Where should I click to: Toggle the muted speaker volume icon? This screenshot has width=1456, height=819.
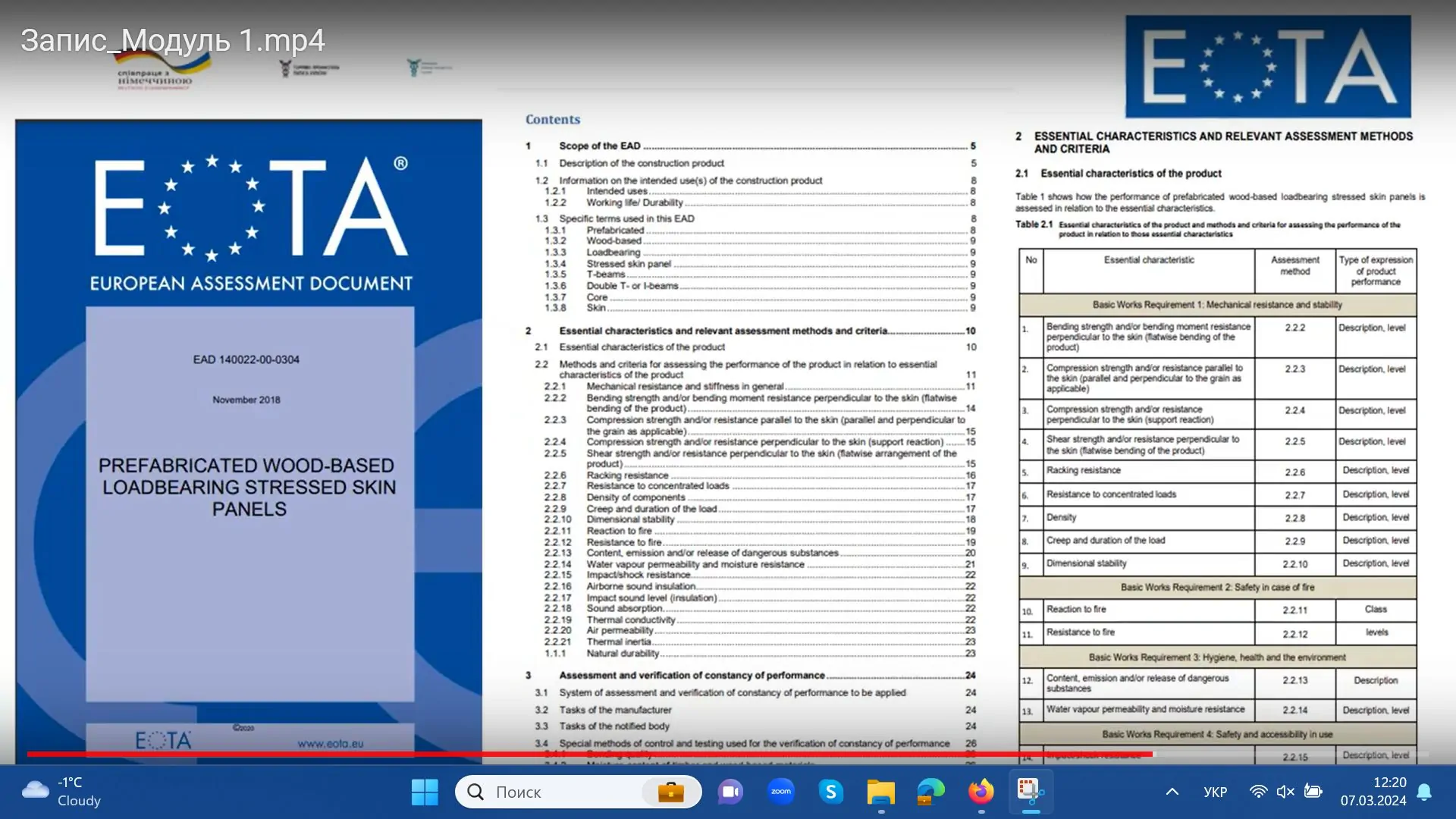tap(1285, 792)
